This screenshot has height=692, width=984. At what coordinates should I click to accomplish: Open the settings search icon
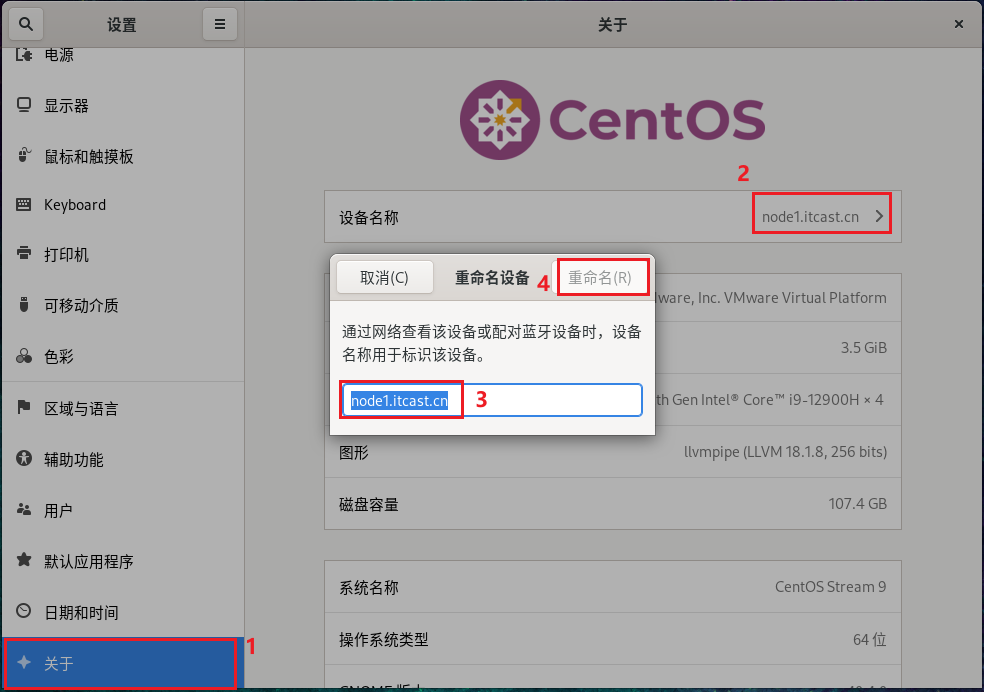tap(26, 24)
